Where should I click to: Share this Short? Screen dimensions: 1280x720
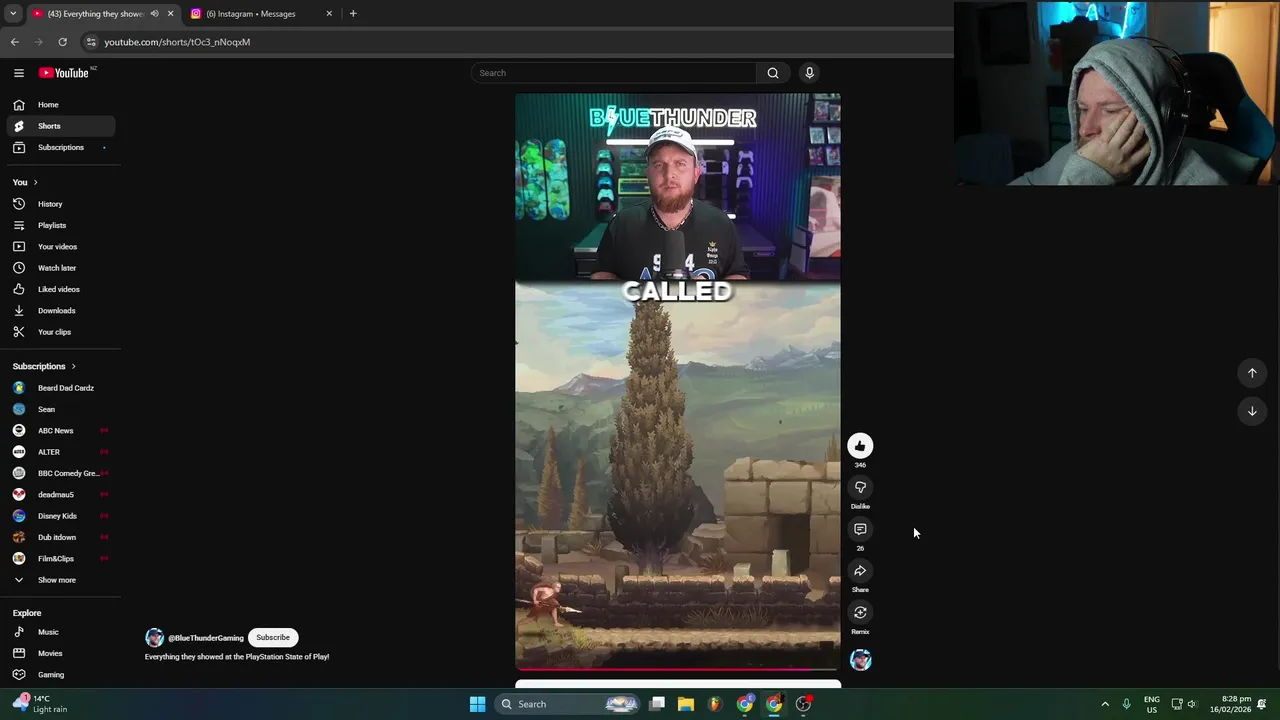860,571
